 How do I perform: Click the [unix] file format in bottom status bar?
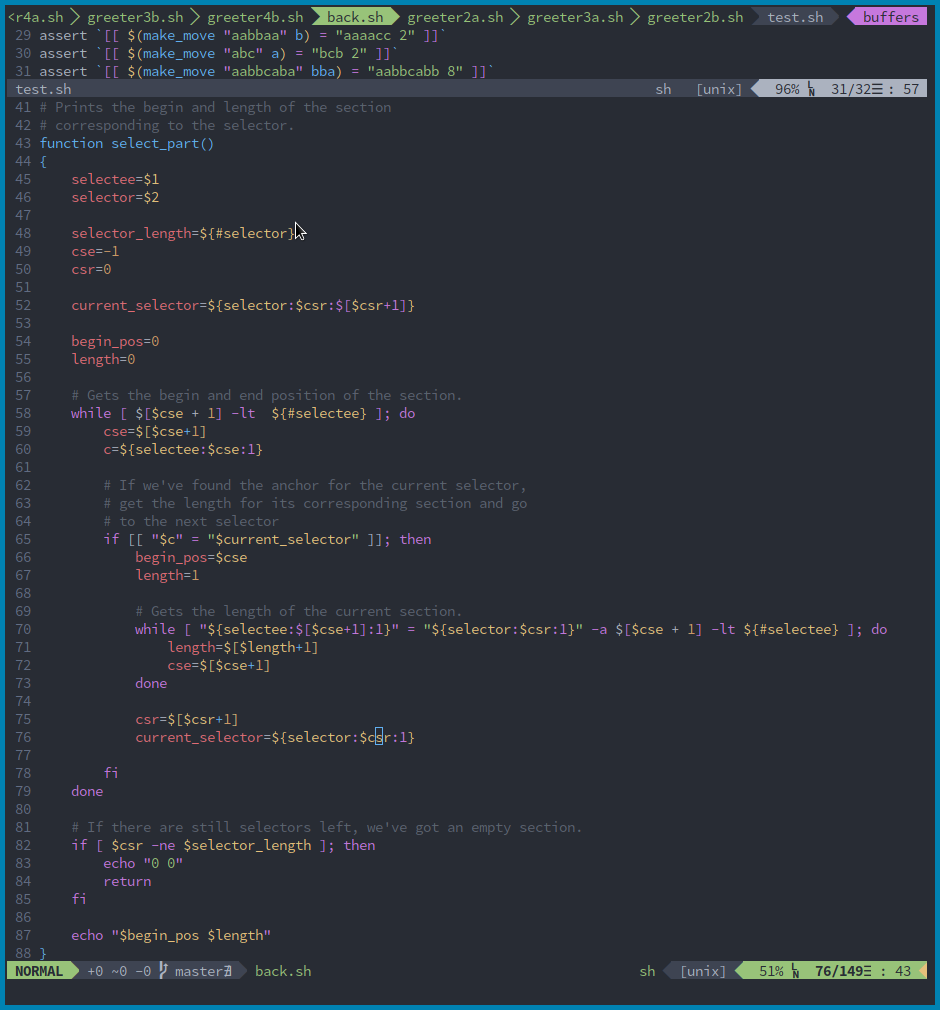click(x=703, y=971)
